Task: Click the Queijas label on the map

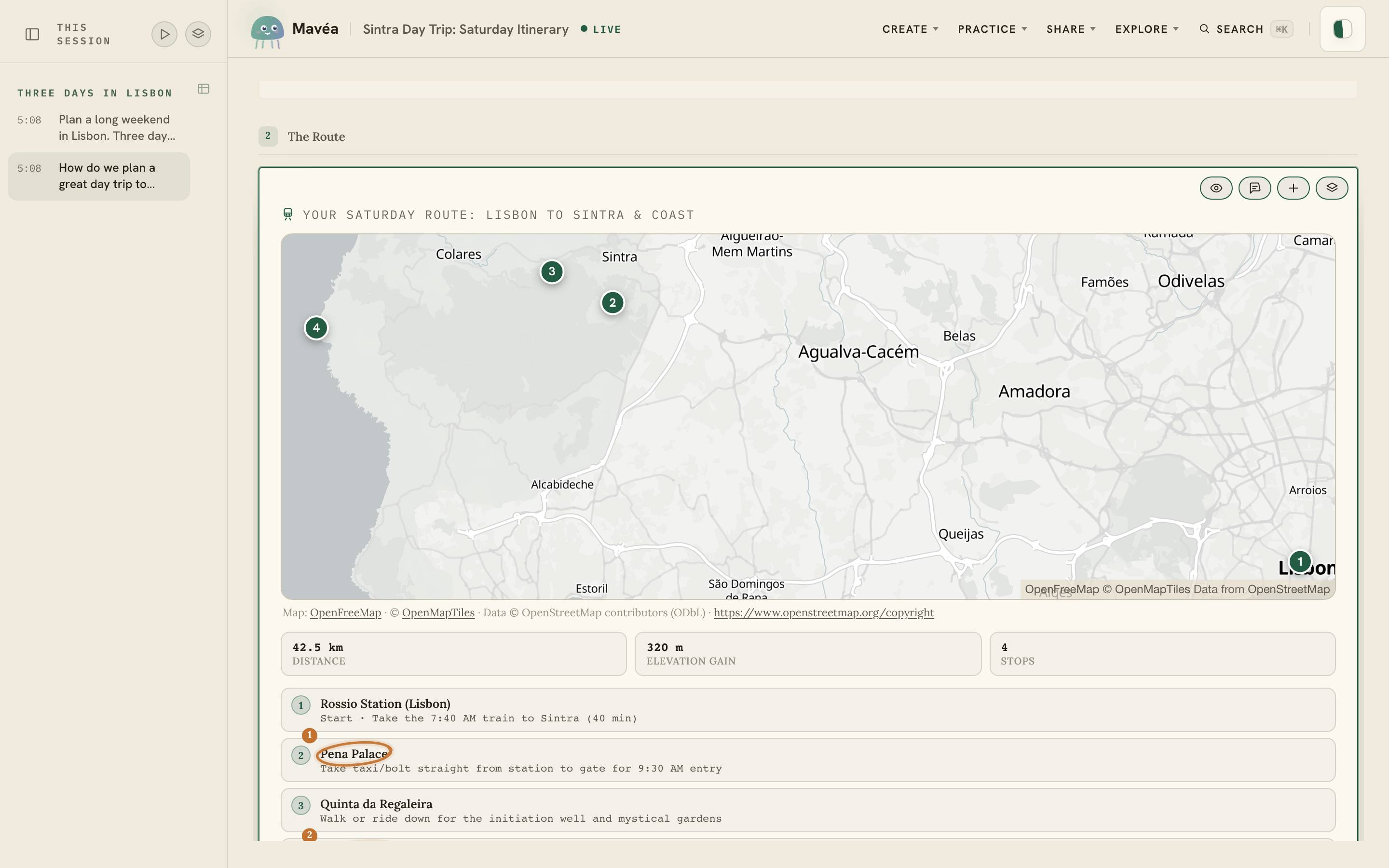Action: coord(961,534)
